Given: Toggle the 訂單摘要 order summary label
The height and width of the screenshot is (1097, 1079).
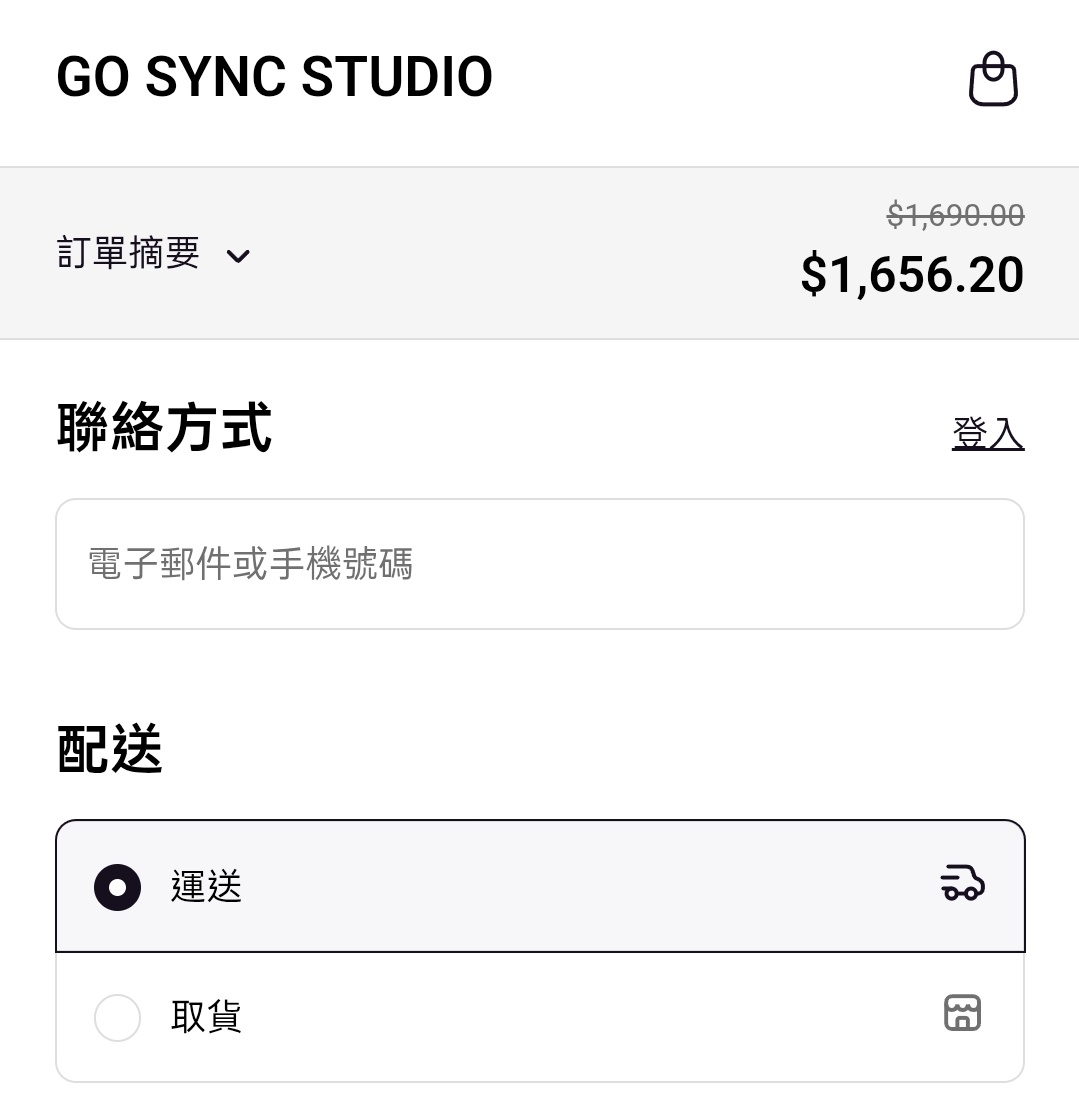Looking at the screenshot, I should (x=128, y=254).
